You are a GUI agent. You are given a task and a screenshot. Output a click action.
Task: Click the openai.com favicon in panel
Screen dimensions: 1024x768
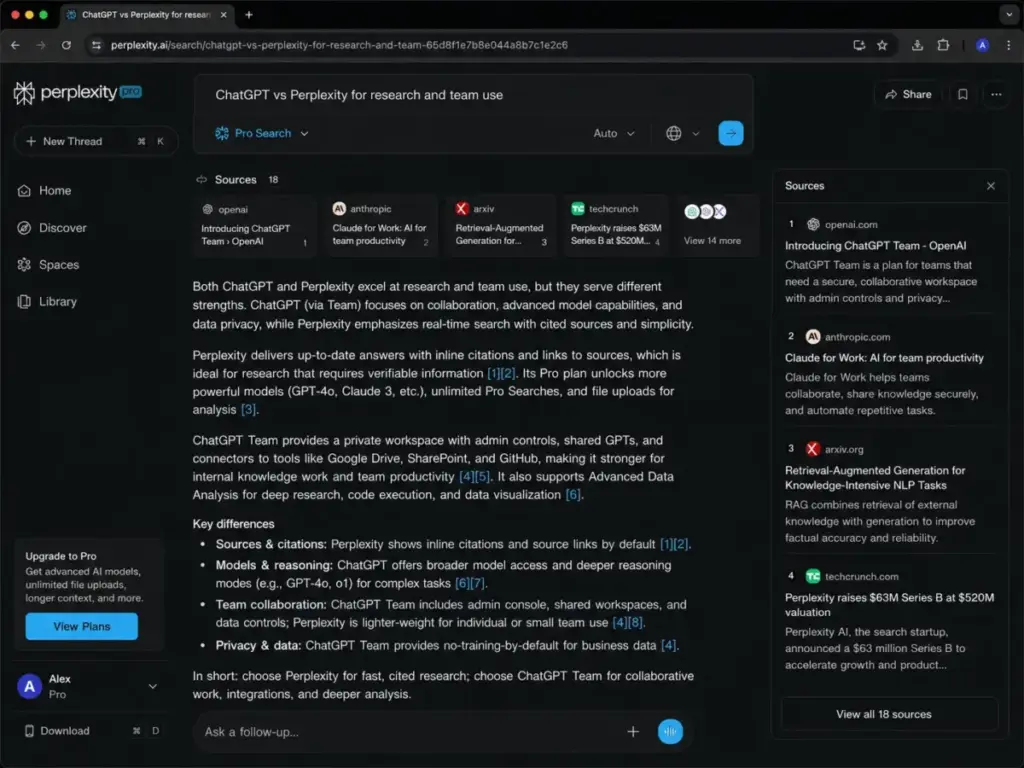(813, 225)
